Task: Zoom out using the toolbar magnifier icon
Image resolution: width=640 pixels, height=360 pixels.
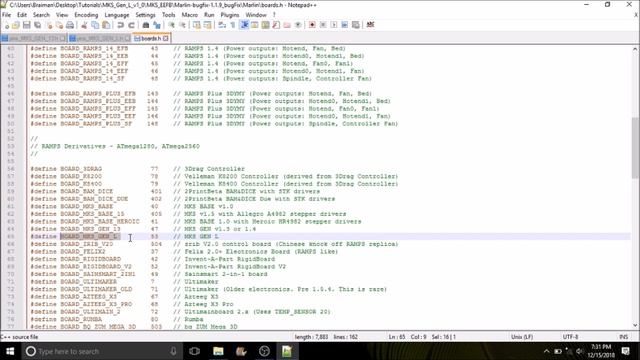Action: (182, 25)
